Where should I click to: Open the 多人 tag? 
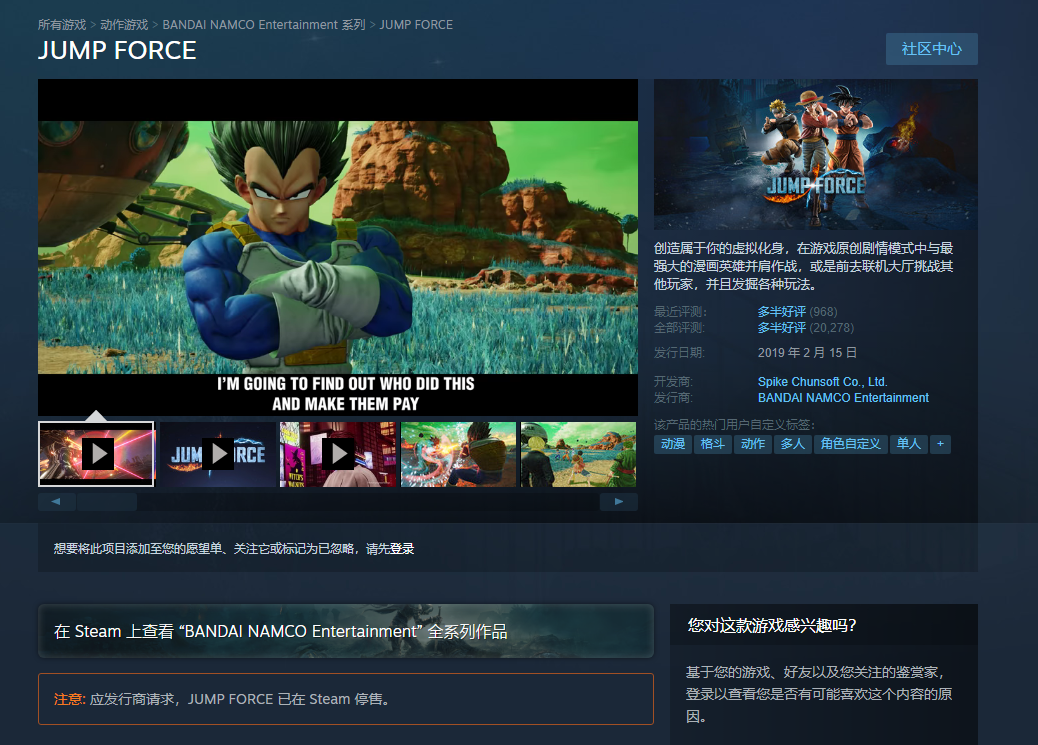pos(792,444)
